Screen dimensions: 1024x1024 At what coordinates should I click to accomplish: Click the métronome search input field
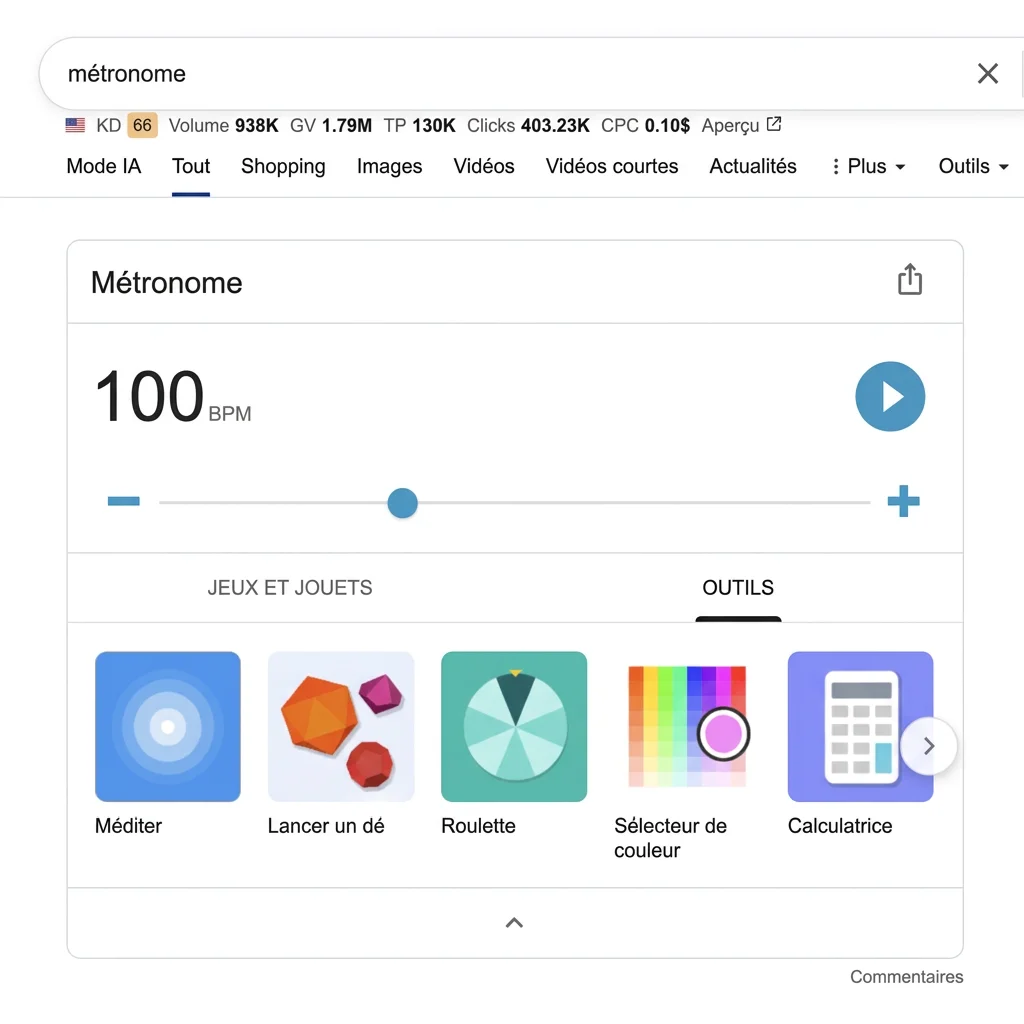coord(500,74)
